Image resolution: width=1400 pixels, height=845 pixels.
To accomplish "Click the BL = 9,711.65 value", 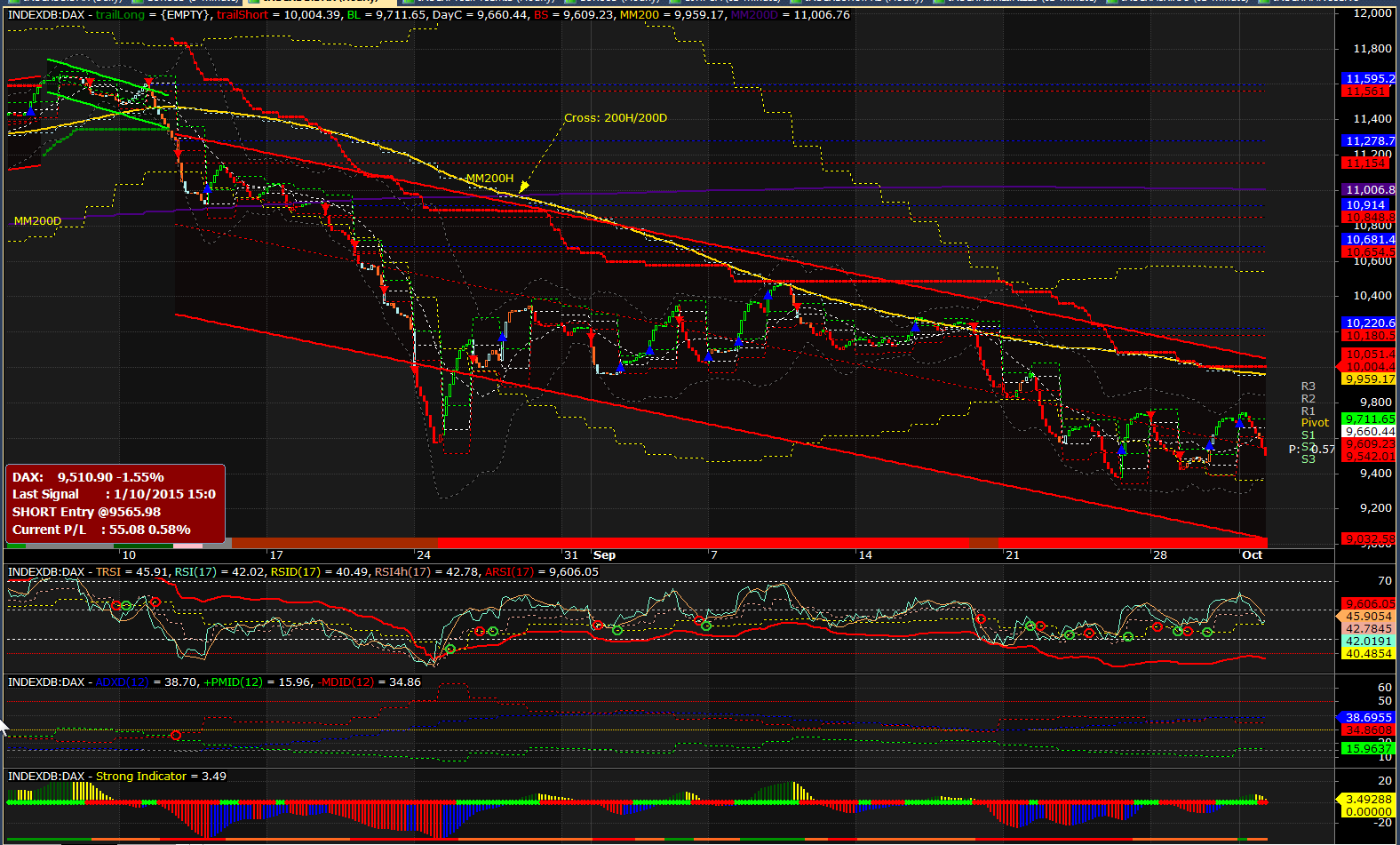I will point(388,15).
